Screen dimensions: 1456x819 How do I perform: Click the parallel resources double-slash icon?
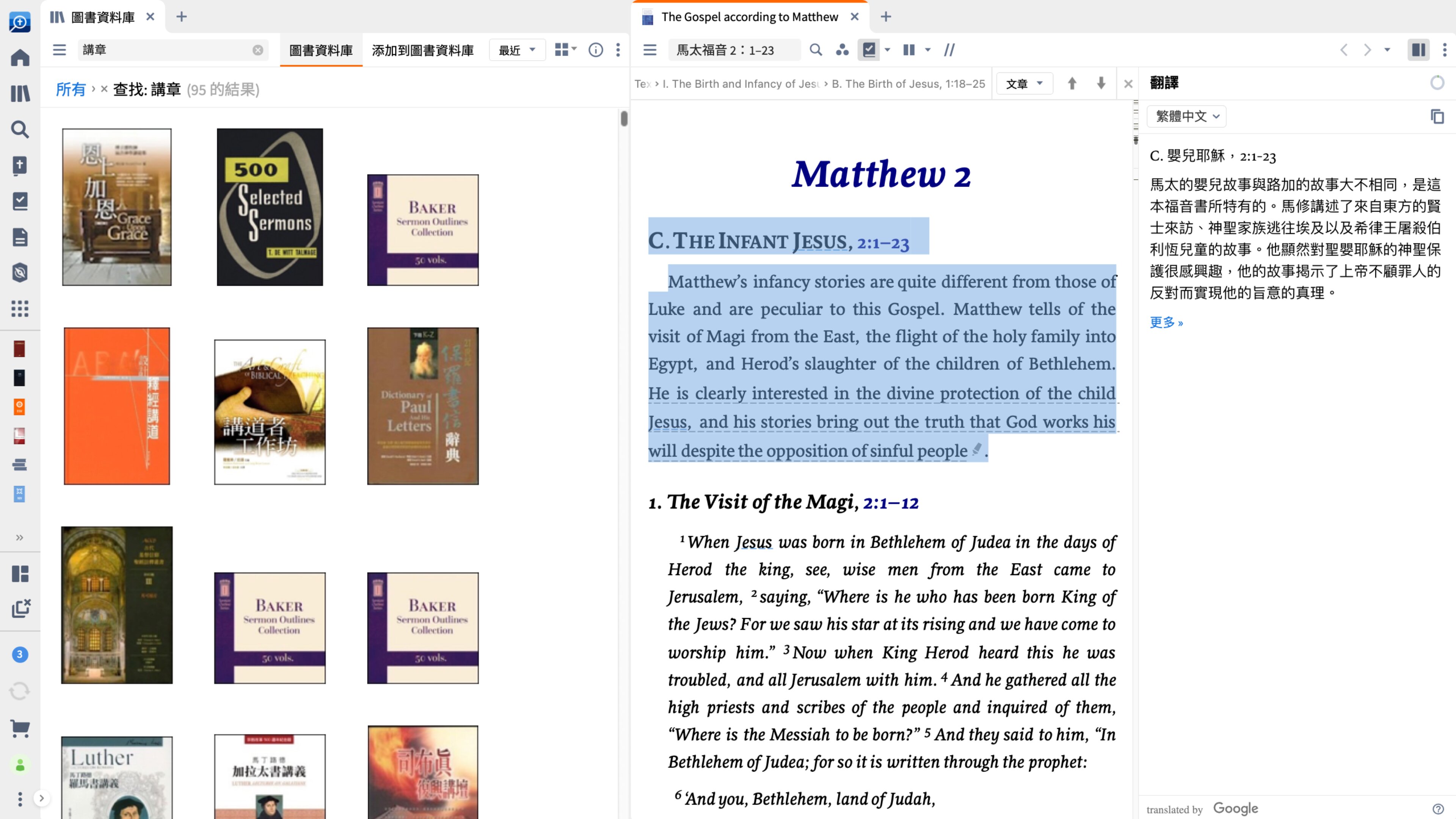pyautogui.click(x=949, y=50)
